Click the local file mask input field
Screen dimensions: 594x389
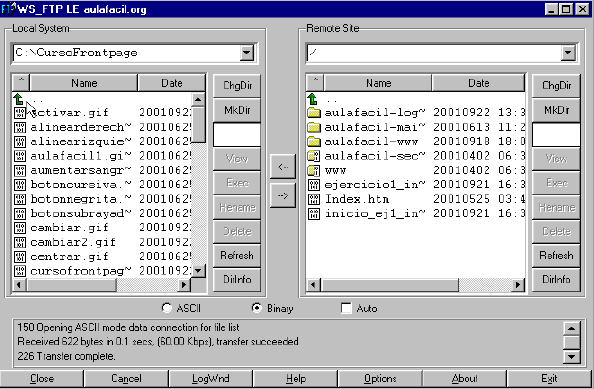tap(237, 134)
